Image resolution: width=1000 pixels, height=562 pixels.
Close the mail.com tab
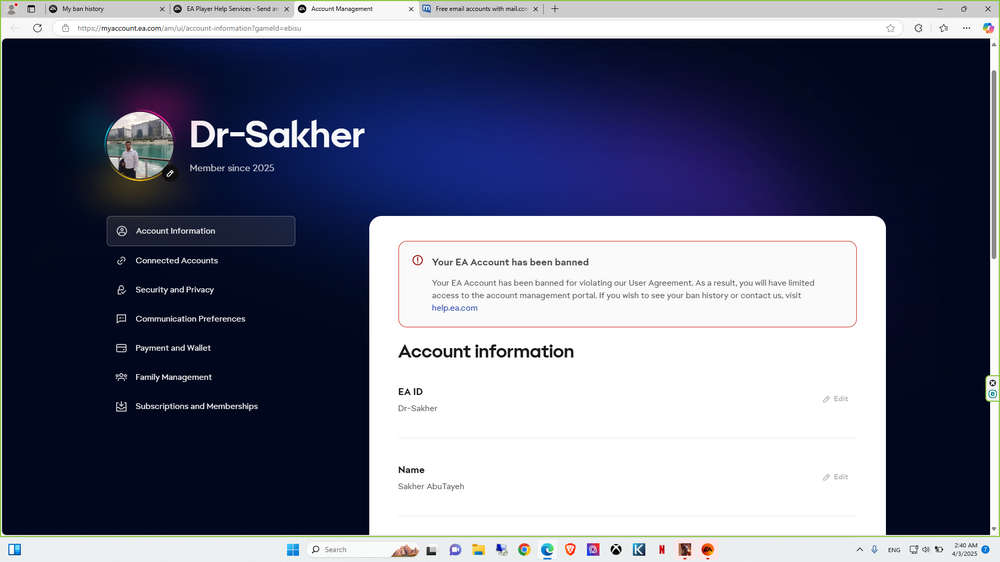point(535,9)
